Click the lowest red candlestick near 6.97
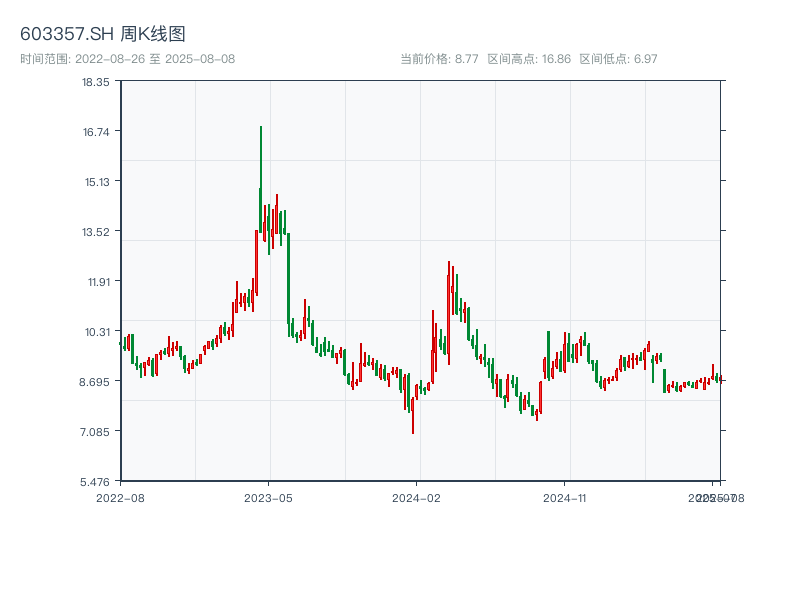This screenshot has height=600, width=800. tap(413, 415)
